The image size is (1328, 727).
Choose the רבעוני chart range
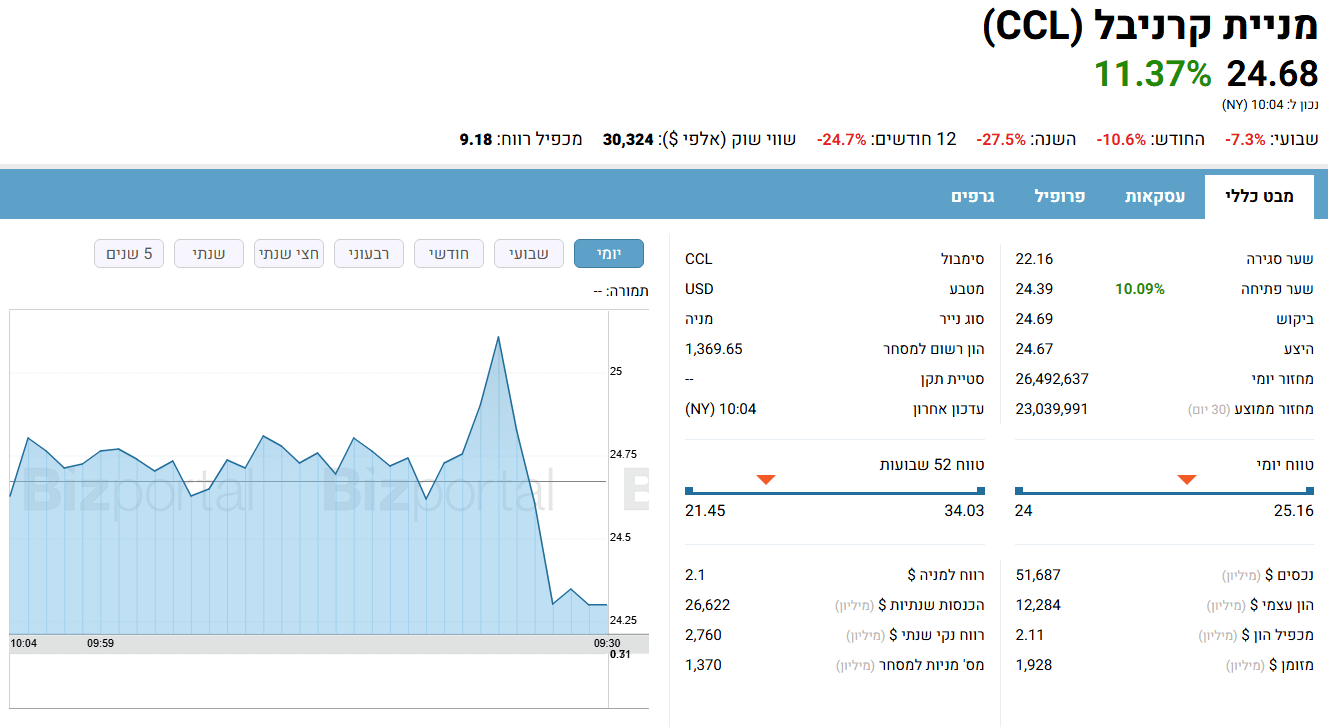369,254
